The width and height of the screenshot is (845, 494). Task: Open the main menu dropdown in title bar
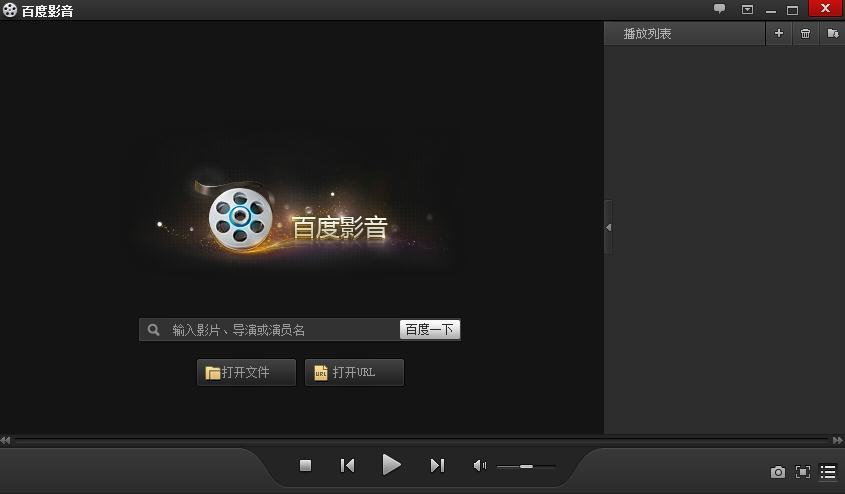[x=747, y=9]
